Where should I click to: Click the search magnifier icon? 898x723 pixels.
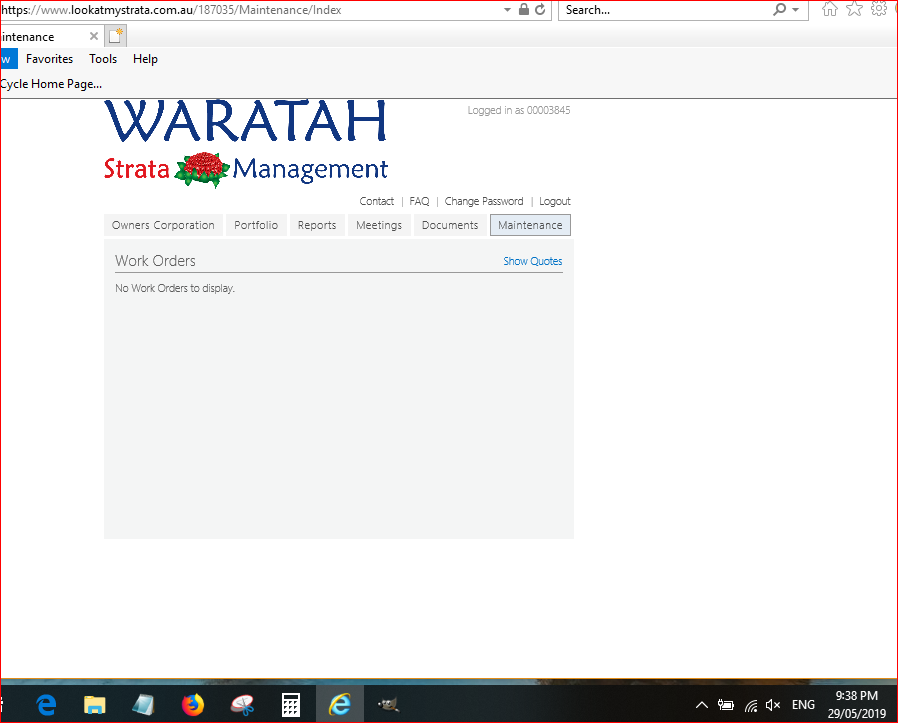779,9
